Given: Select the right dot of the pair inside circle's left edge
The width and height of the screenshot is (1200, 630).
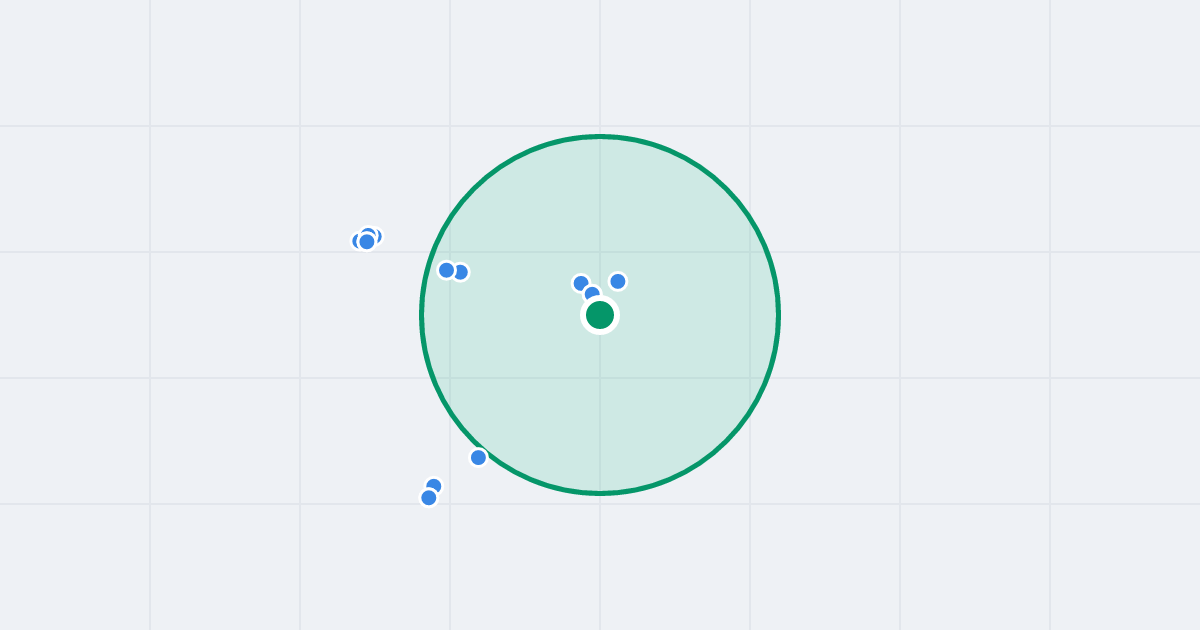Looking at the screenshot, I should pyautogui.click(x=460, y=272).
